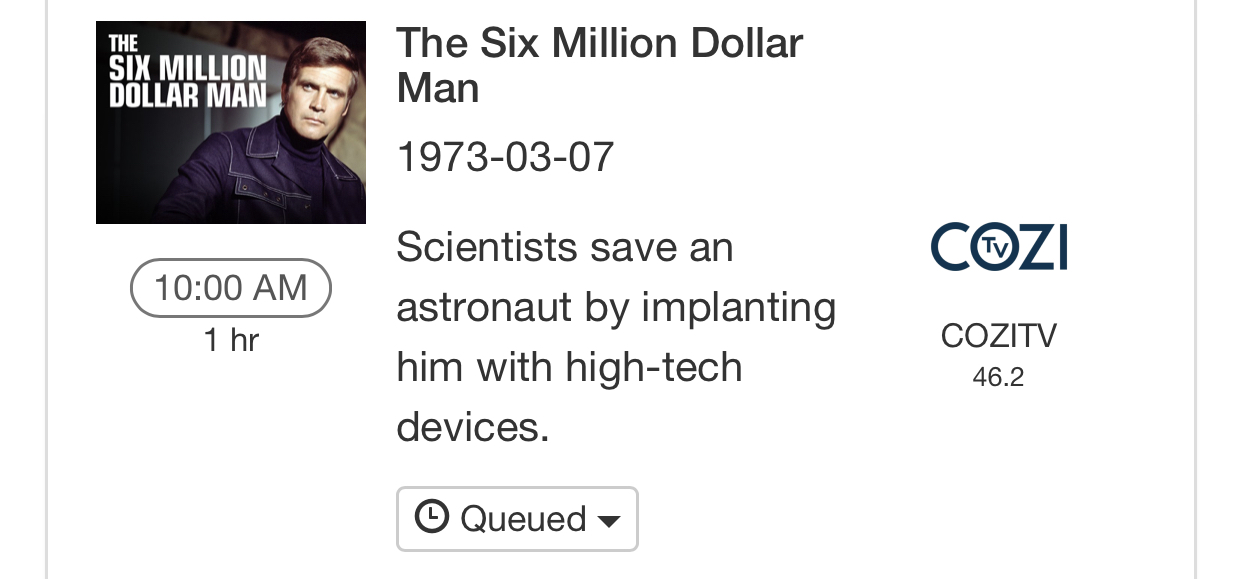Expand the caret arrow next to Queued

click(x=608, y=521)
